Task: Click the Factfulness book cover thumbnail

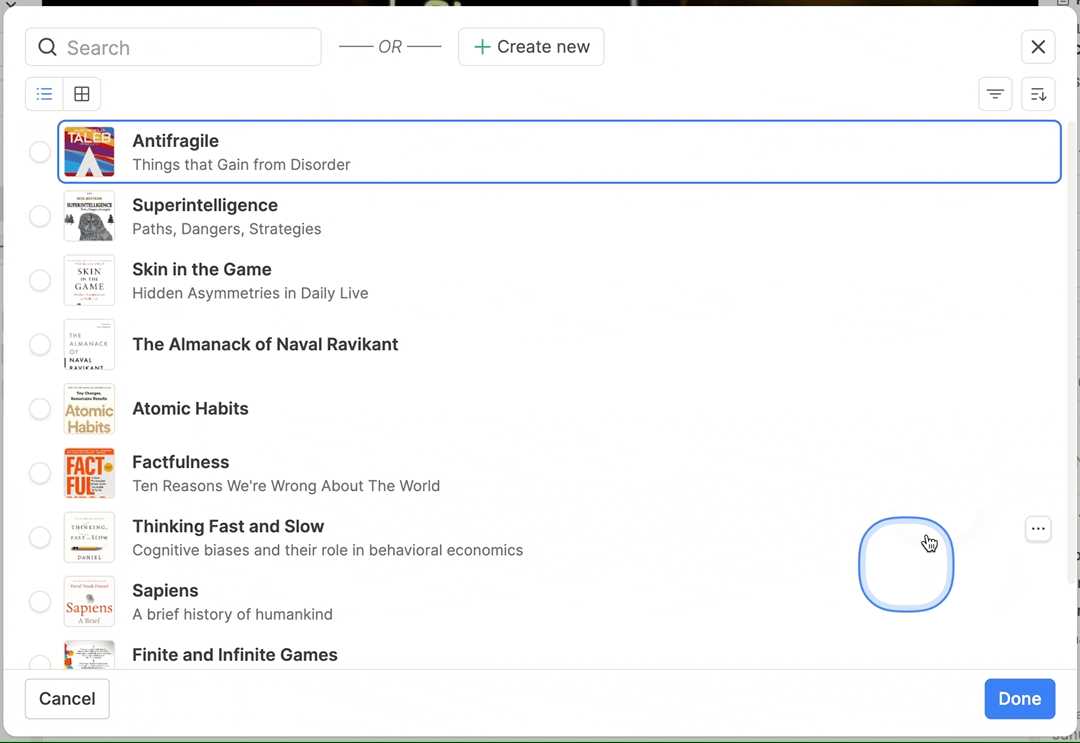Action: tap(90, 473)
